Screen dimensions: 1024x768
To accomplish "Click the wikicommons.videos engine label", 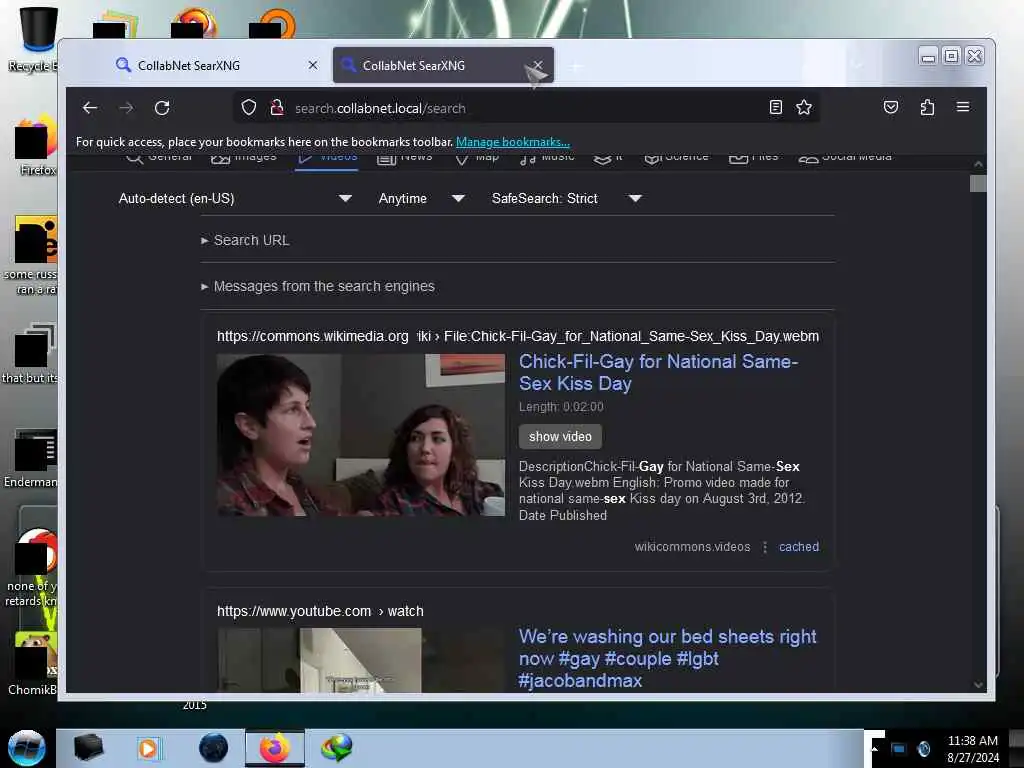I will click(692, 547).
